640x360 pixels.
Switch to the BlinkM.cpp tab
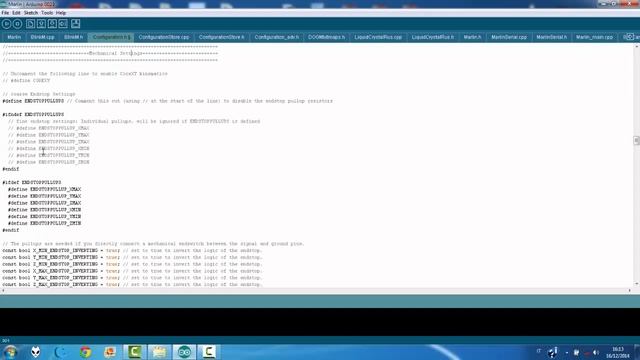(42, 37)
